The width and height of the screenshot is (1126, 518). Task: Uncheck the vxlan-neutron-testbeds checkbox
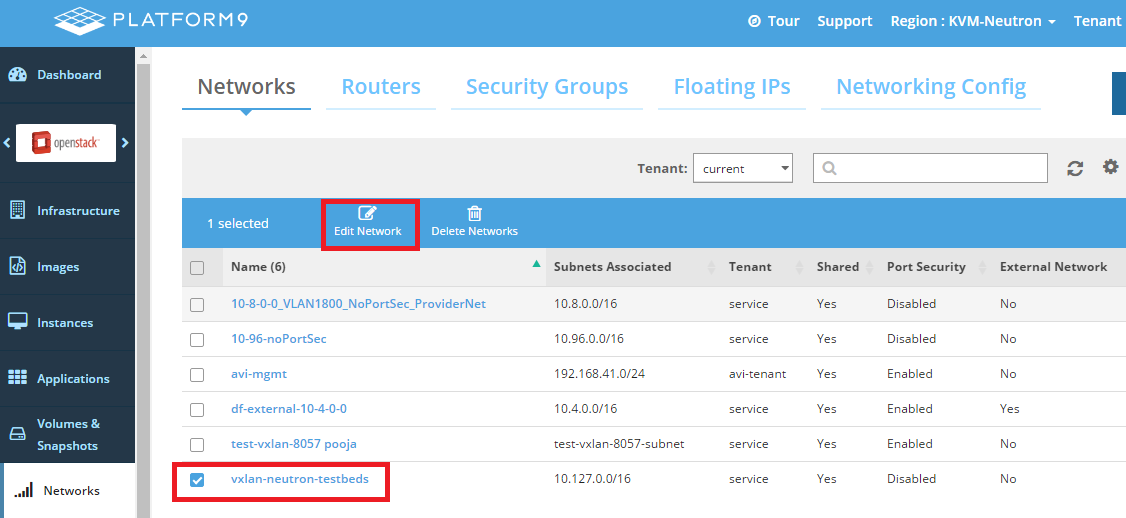pyautogui.click(x=197, y=480)
